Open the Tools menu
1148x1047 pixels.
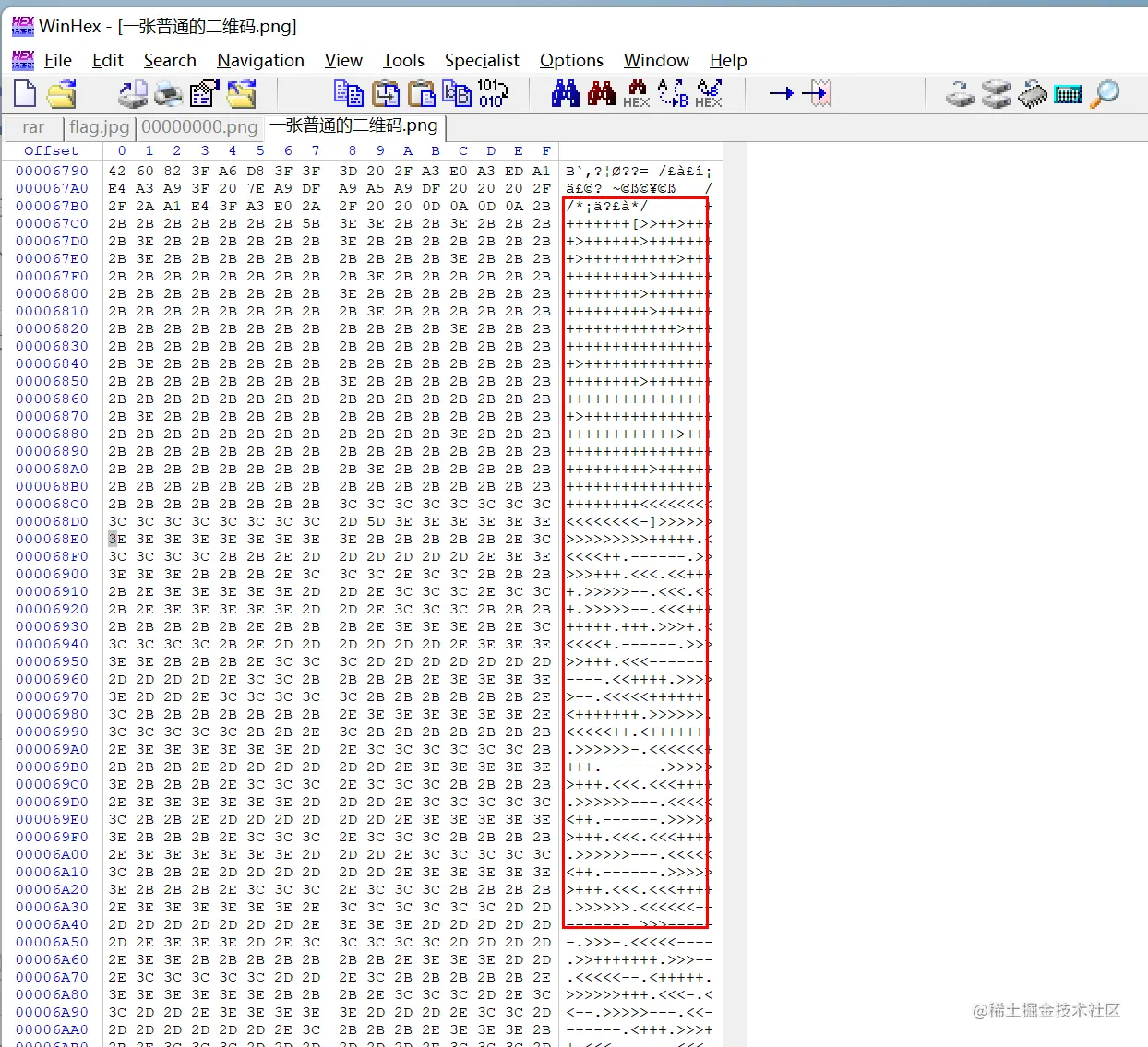click(x=403, y=61)
